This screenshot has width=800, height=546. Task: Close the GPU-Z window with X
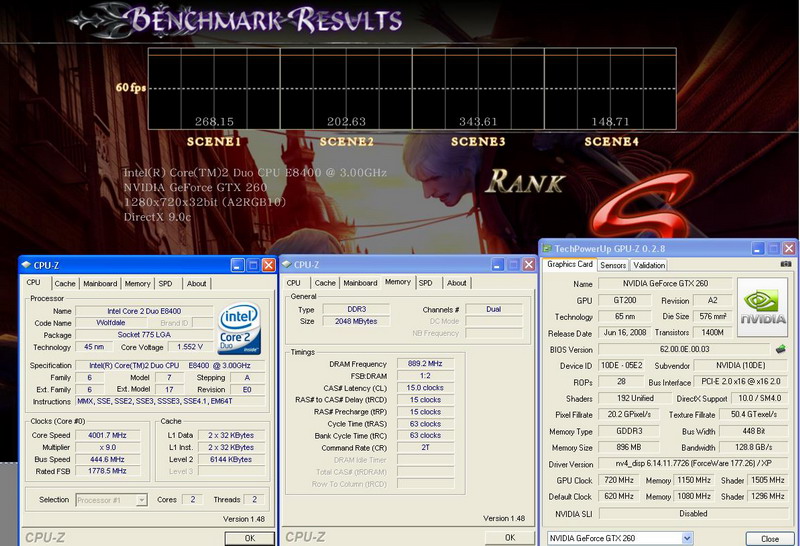789,249
